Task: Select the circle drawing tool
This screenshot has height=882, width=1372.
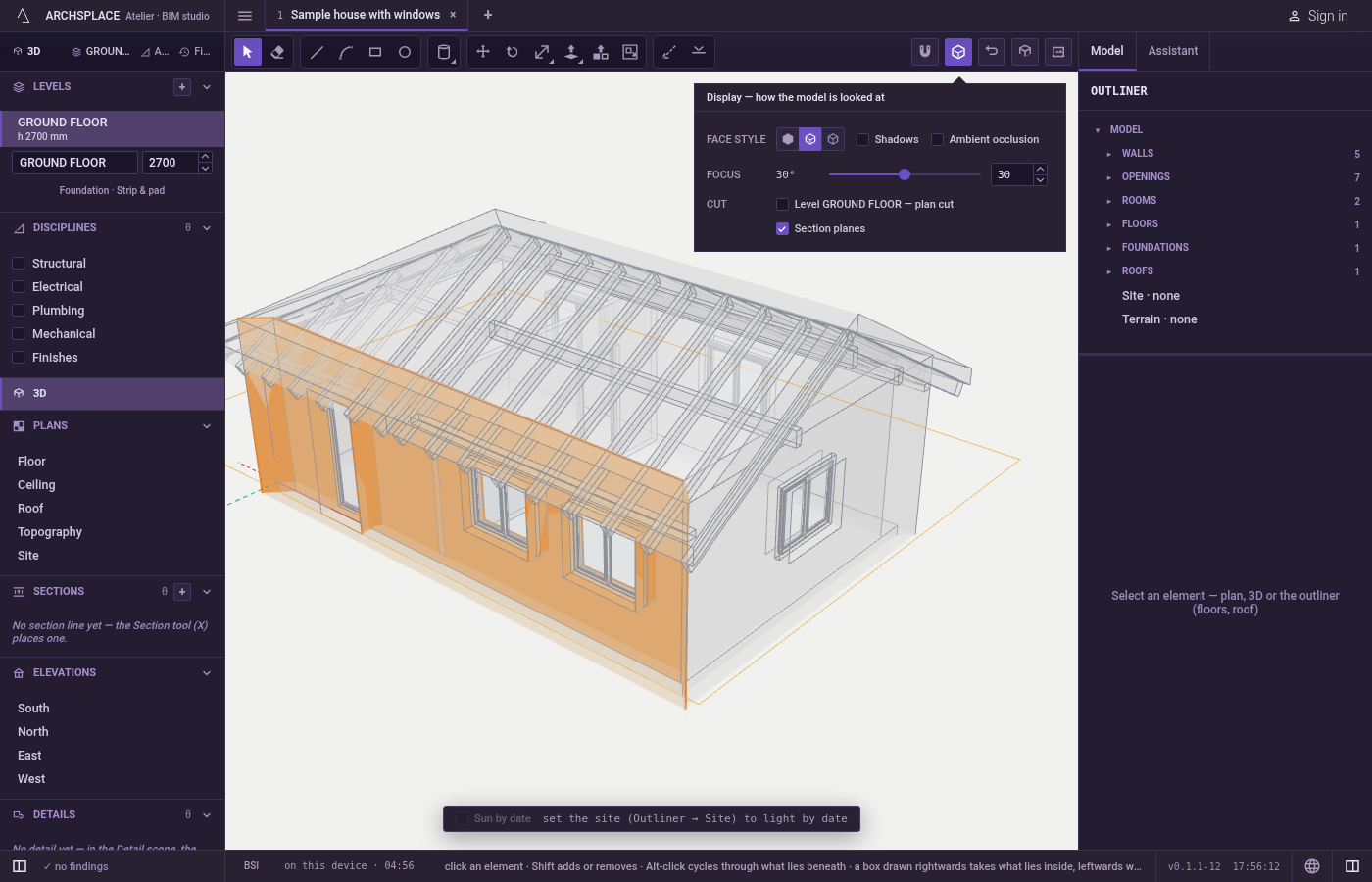Action: pos(405,52)
